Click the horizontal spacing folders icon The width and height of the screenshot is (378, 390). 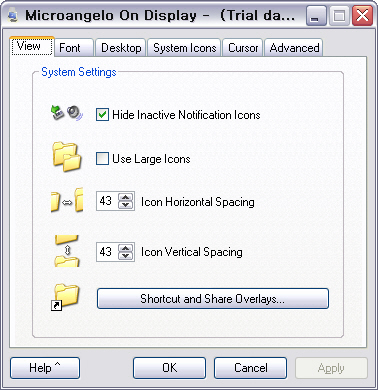pyautogui.click(x=67, y=200)
